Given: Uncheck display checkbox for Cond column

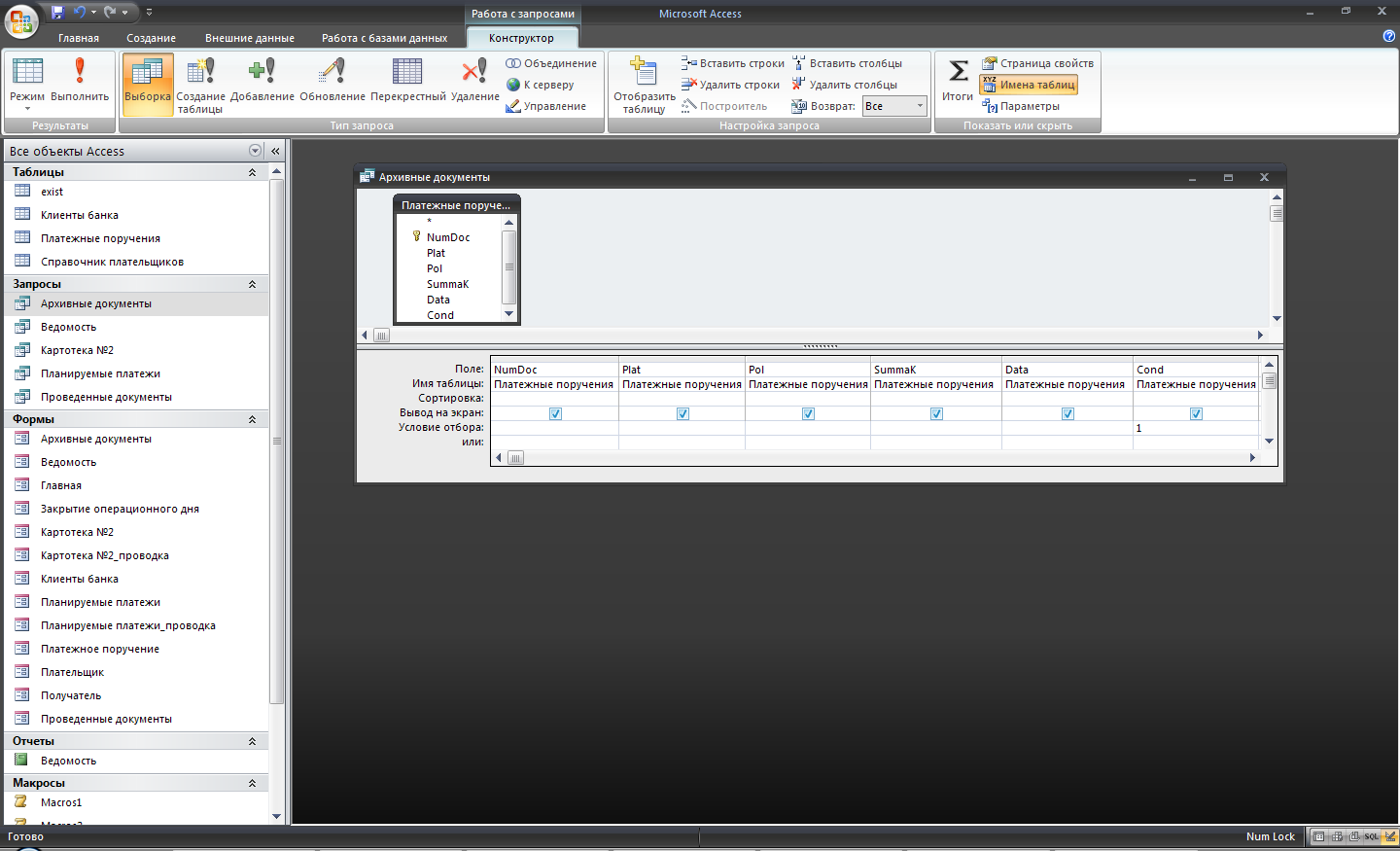Looking at the screenshot, I should [x=1196, y=413].
